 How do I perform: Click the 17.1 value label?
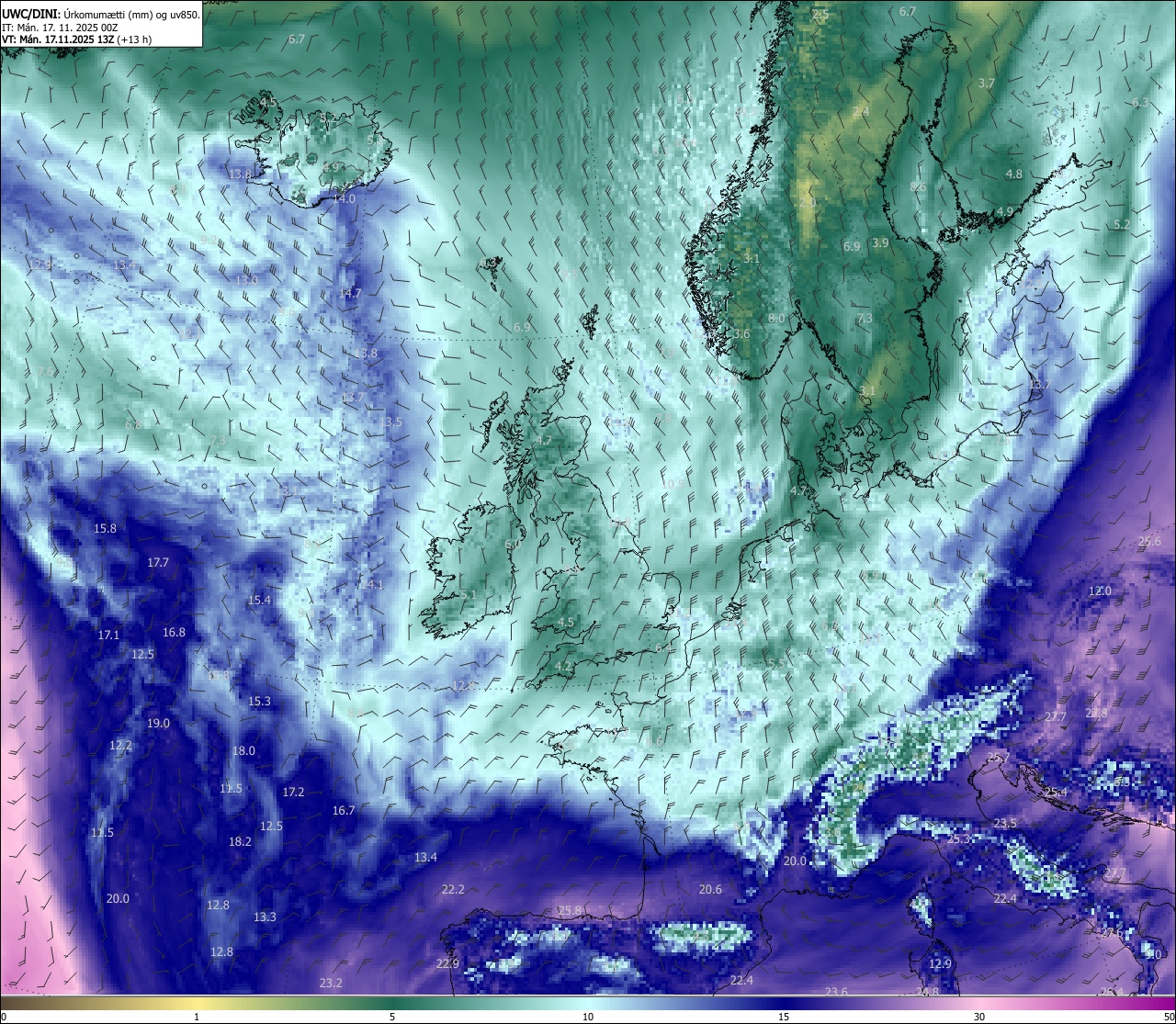click(x=108, y=636)
